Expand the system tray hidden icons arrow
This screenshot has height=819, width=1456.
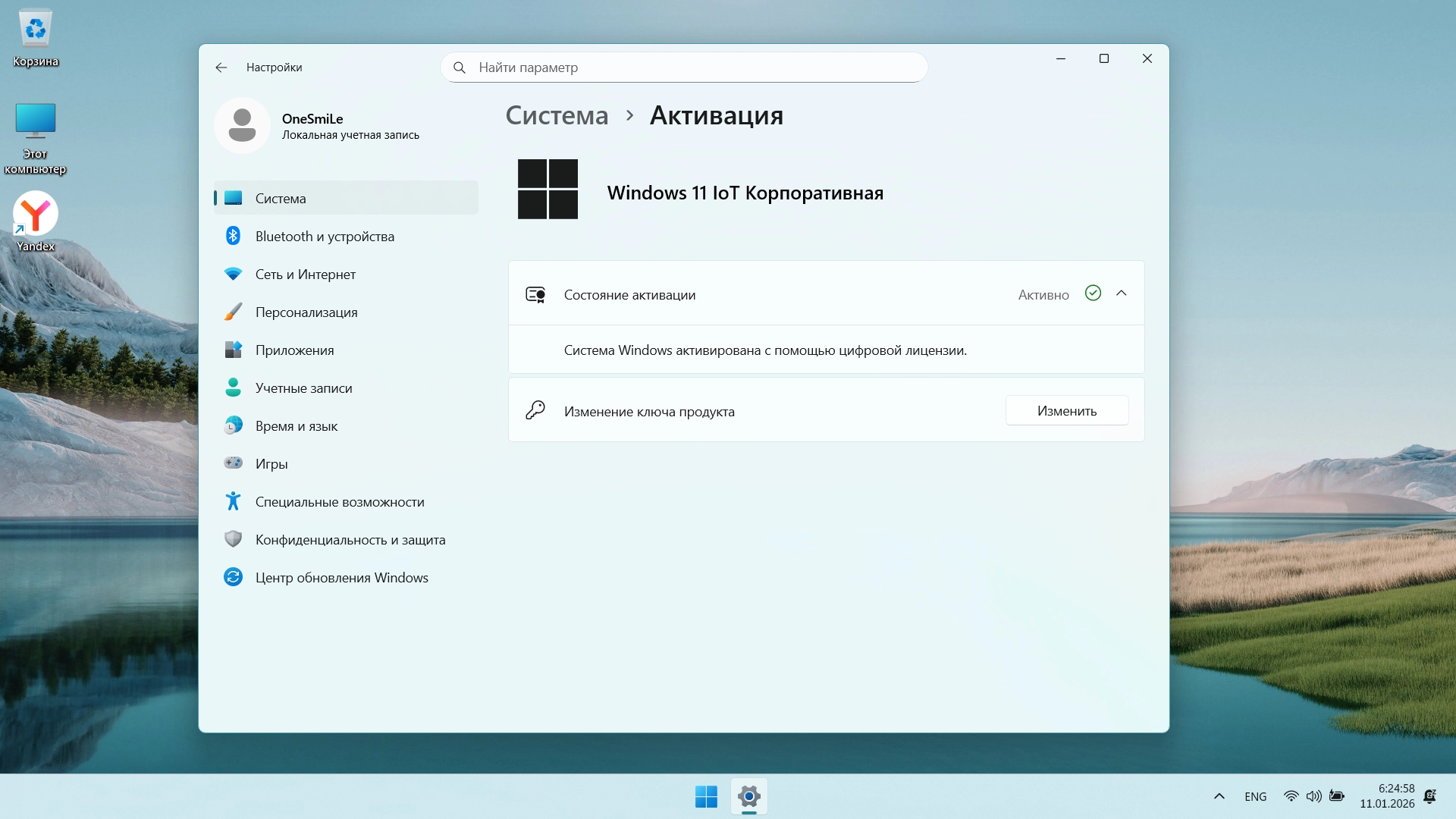pyautogui.click(x=1219, y=796)
